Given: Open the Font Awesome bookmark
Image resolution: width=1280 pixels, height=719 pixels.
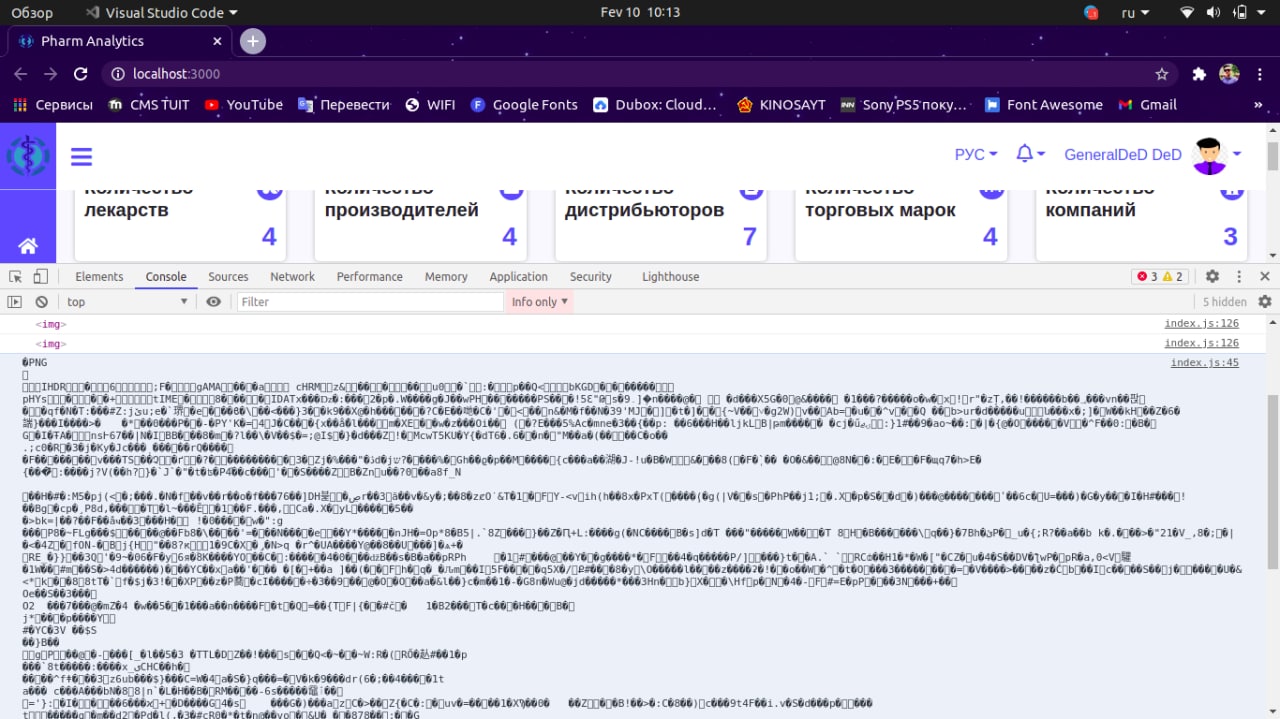Looking at the screenshot, I should 1044,105.
